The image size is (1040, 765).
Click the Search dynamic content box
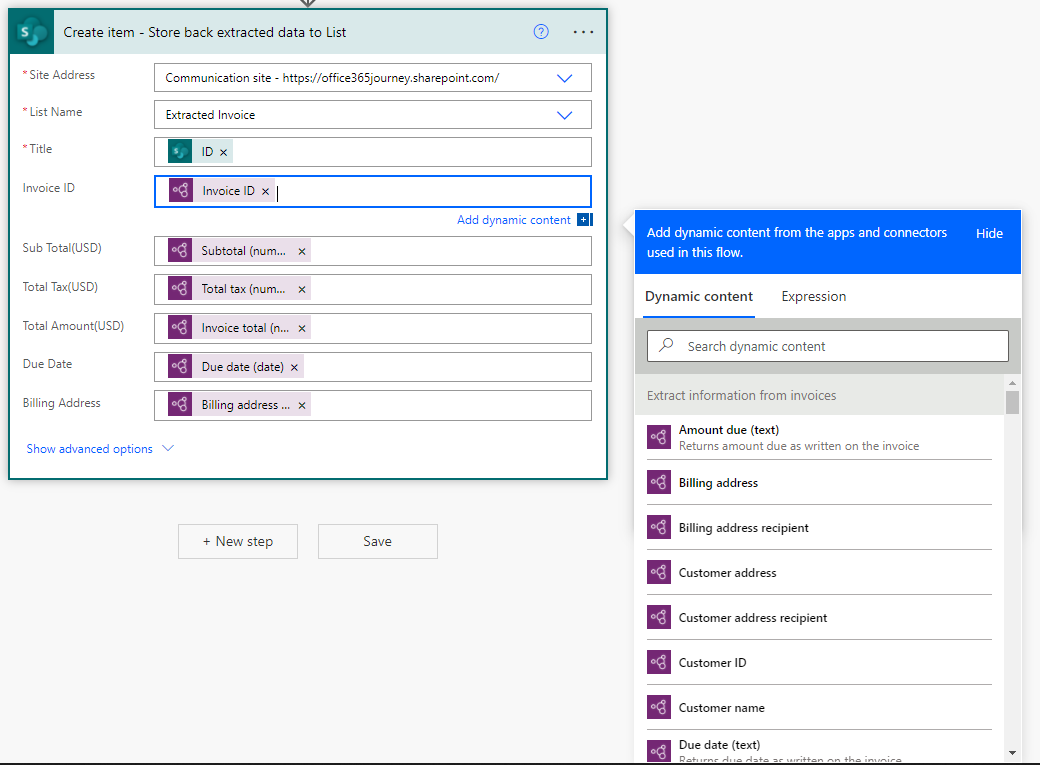[828, 346]
